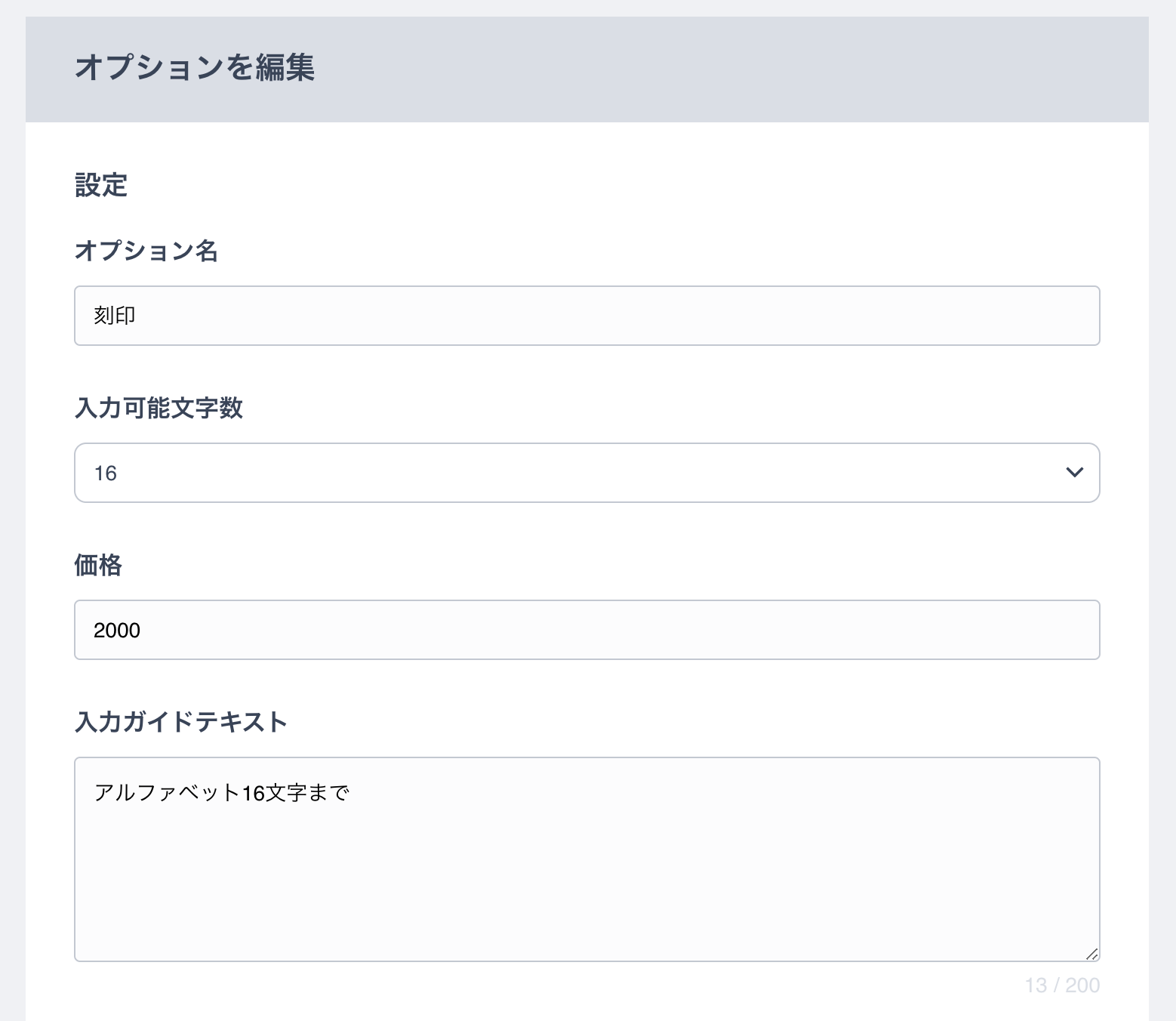The image size is (1176, 1021).
Task: Focus the 入力ガイドテキスト textarea
Action: [x=586, y=859]
